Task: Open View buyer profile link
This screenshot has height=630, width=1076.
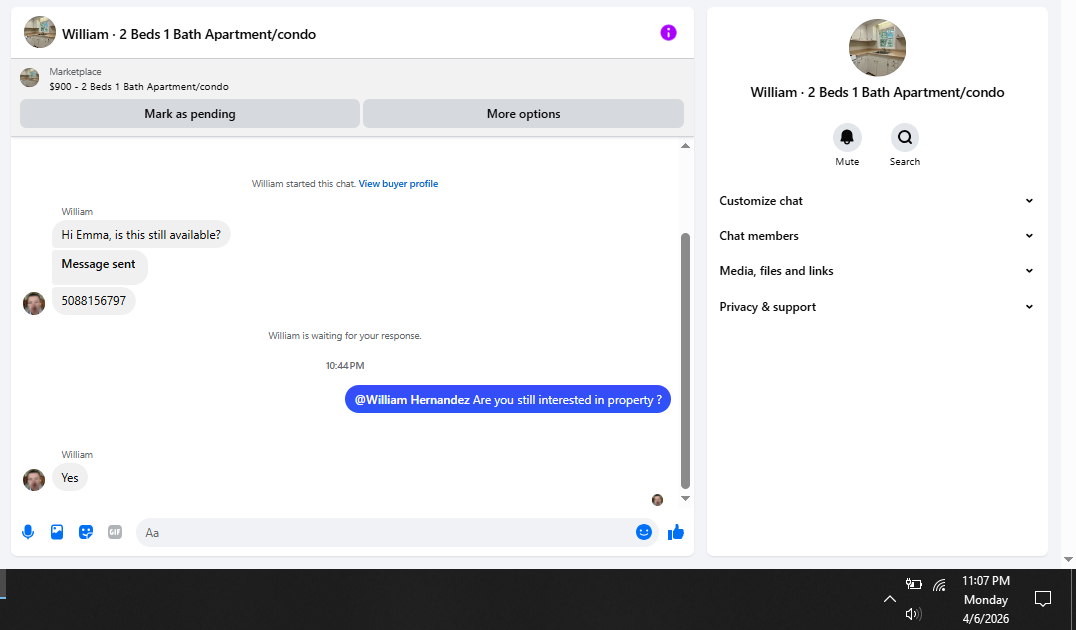Action: 398,184
